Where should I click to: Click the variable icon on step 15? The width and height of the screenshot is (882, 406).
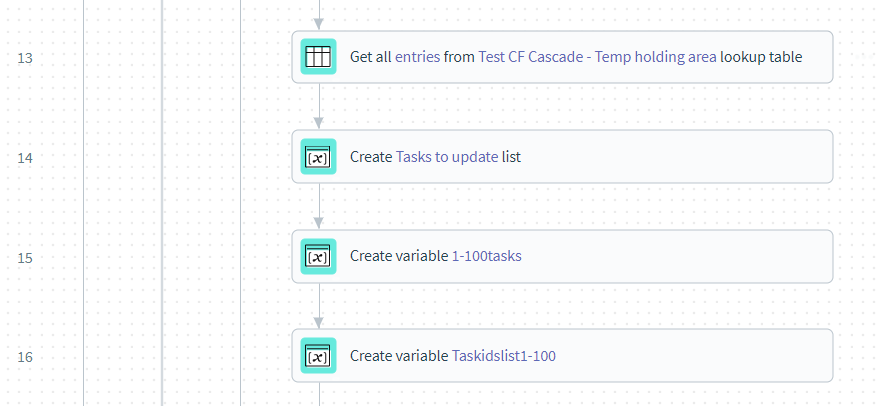point(318,256)
